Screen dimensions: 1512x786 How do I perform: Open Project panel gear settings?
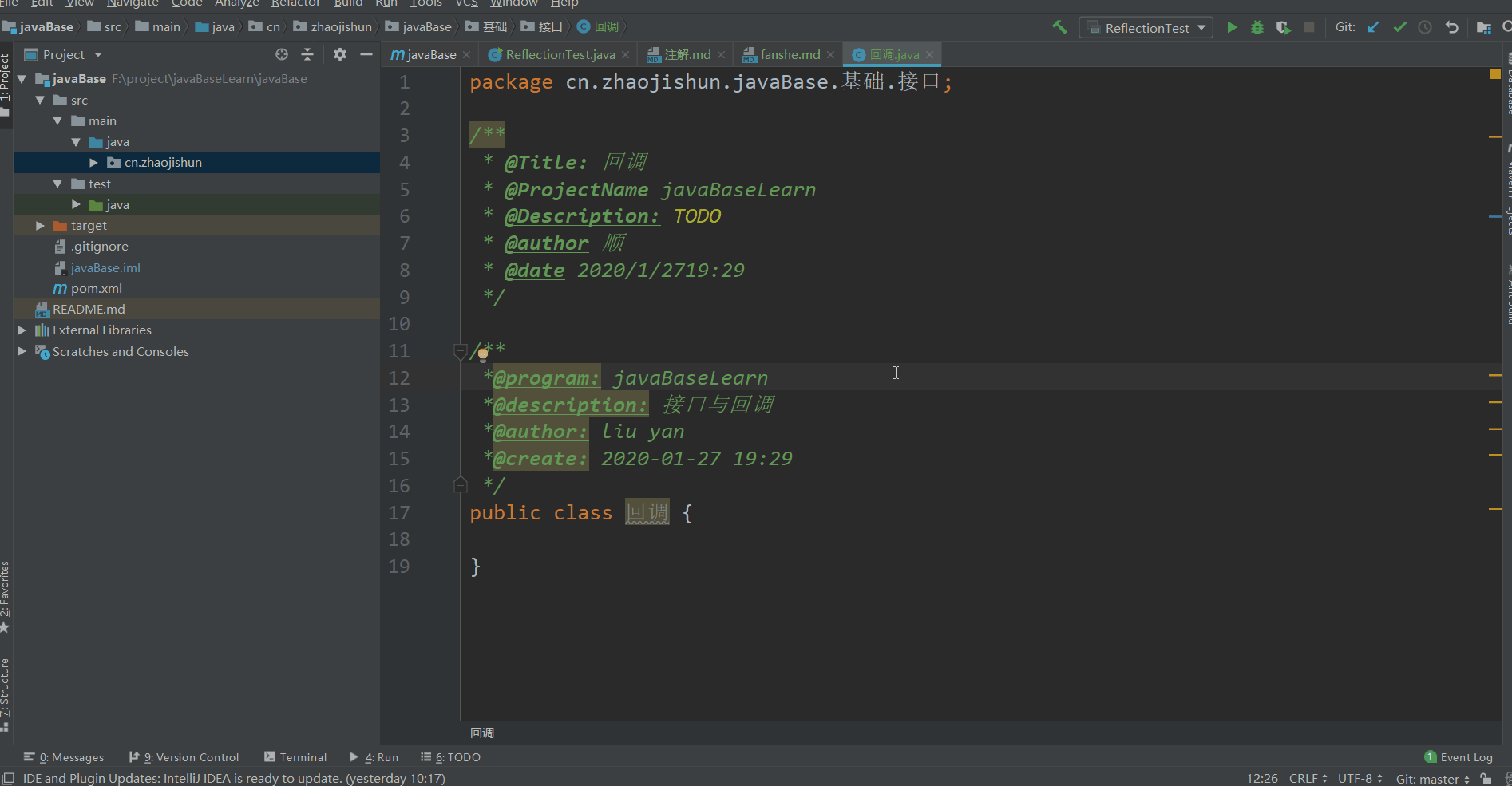pyautogui.click(x=340, y=54)
